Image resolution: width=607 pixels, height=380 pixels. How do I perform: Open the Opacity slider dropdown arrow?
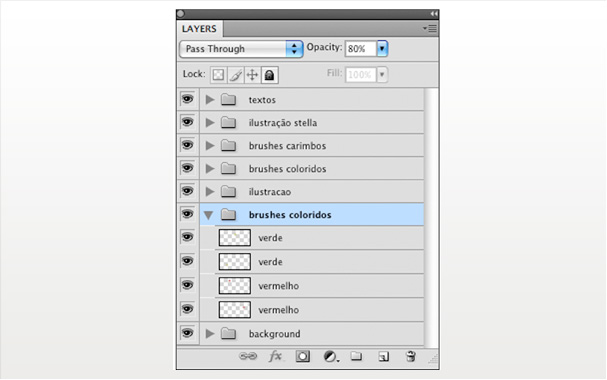click(x=382, y=48)
